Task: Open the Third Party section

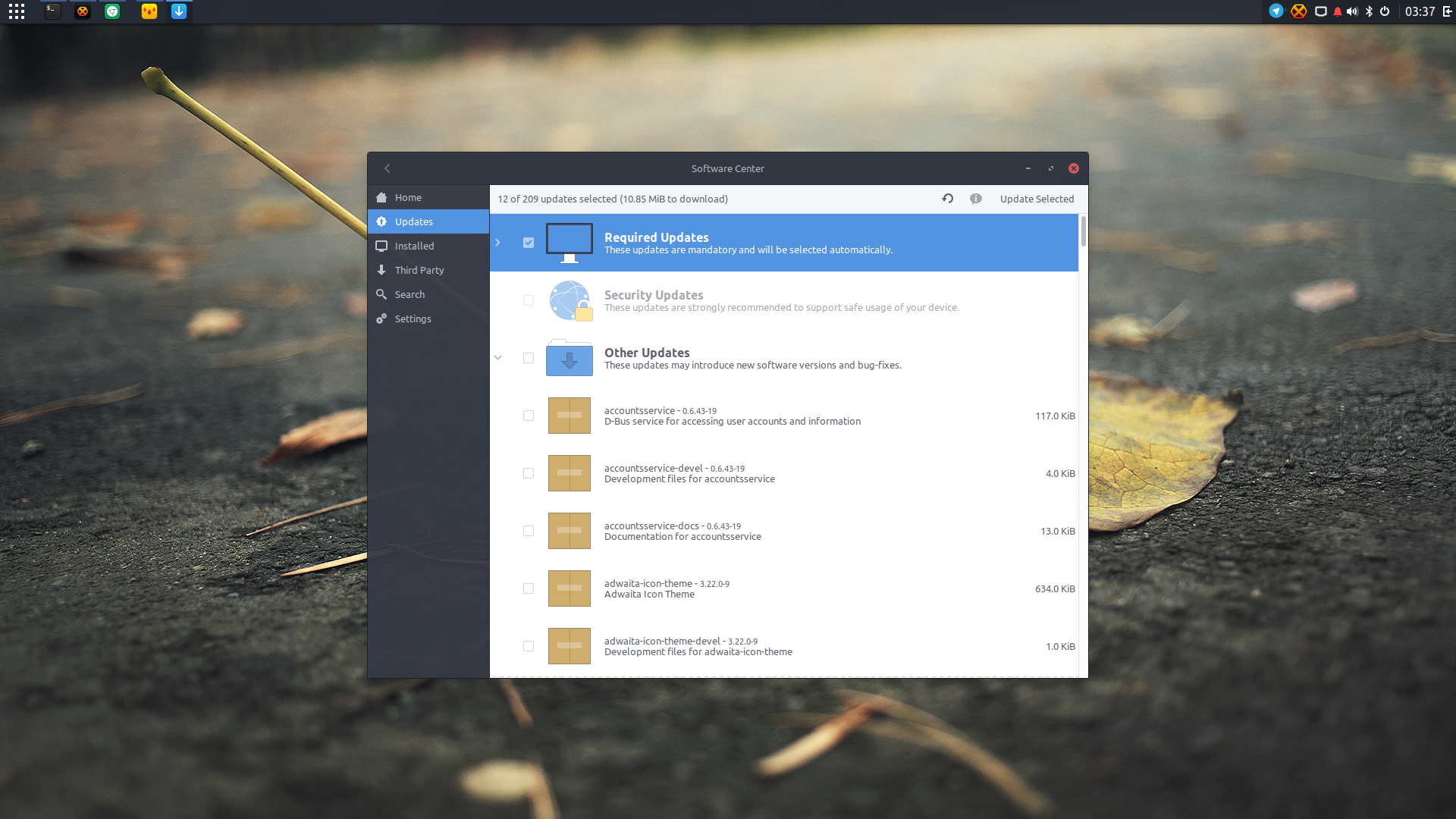Action: (428, 270)
